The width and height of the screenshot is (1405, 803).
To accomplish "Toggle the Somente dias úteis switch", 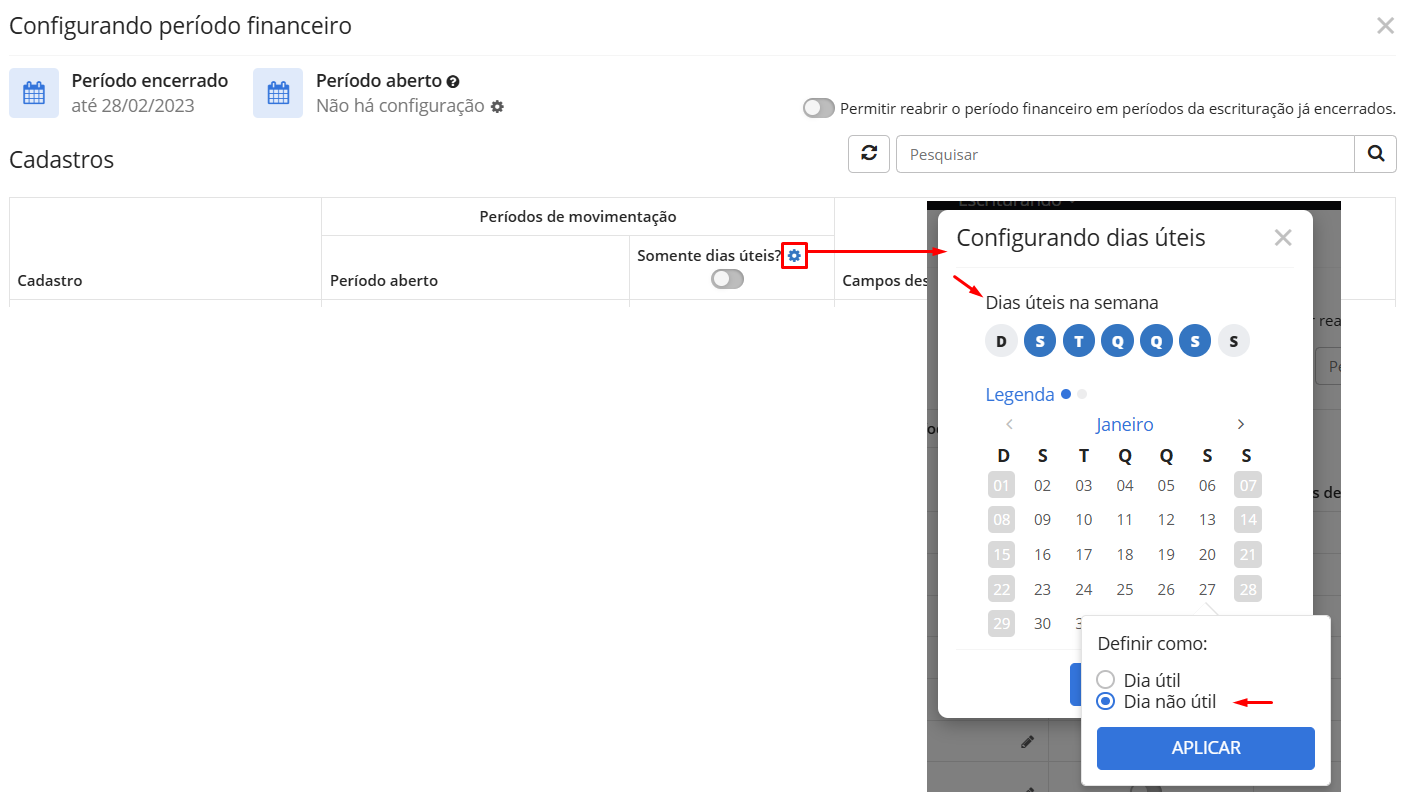I will [x=727, y=279].
